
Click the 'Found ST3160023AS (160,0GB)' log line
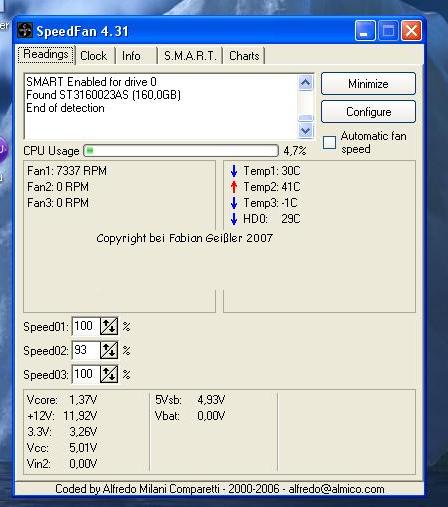[x=103, y=95]
